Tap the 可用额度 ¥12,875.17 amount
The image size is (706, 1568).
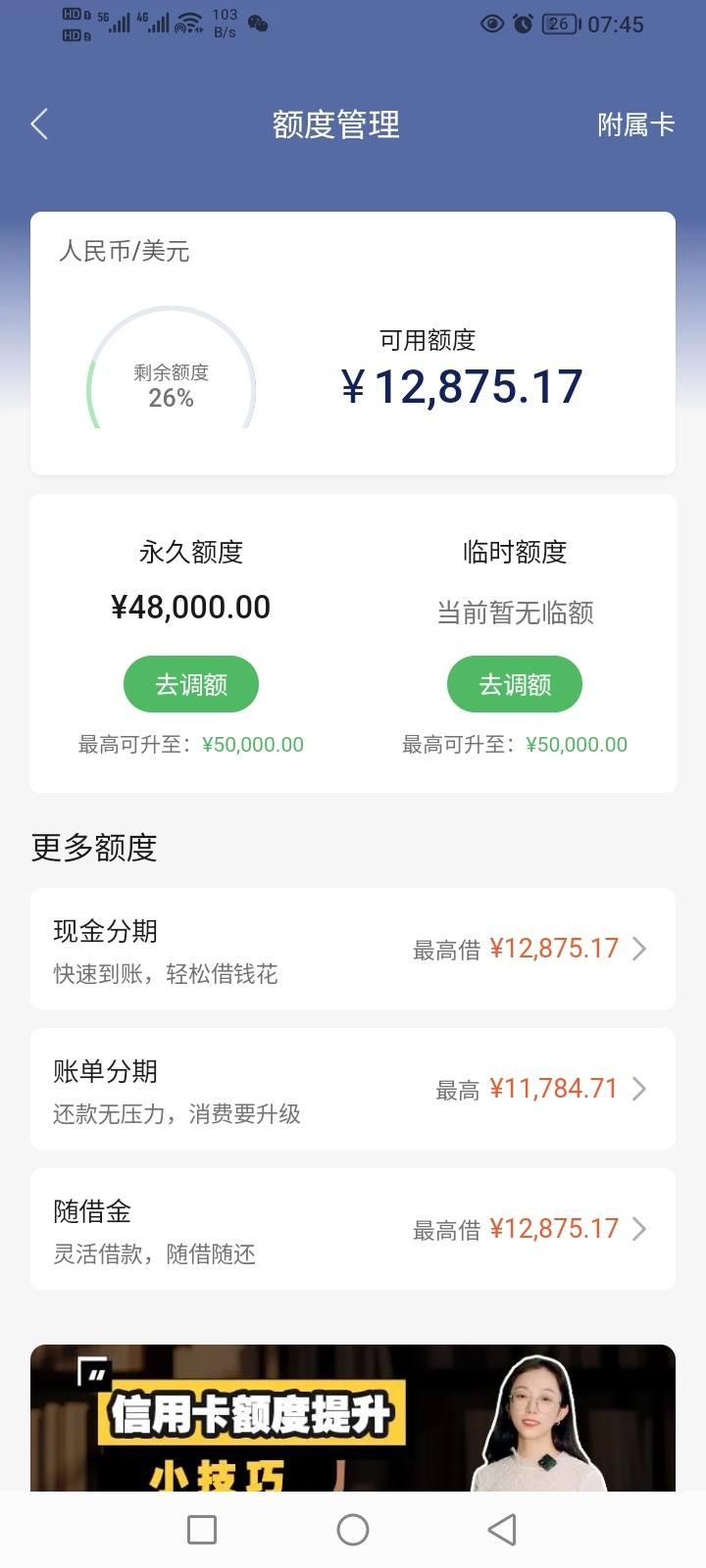(462, 387)
